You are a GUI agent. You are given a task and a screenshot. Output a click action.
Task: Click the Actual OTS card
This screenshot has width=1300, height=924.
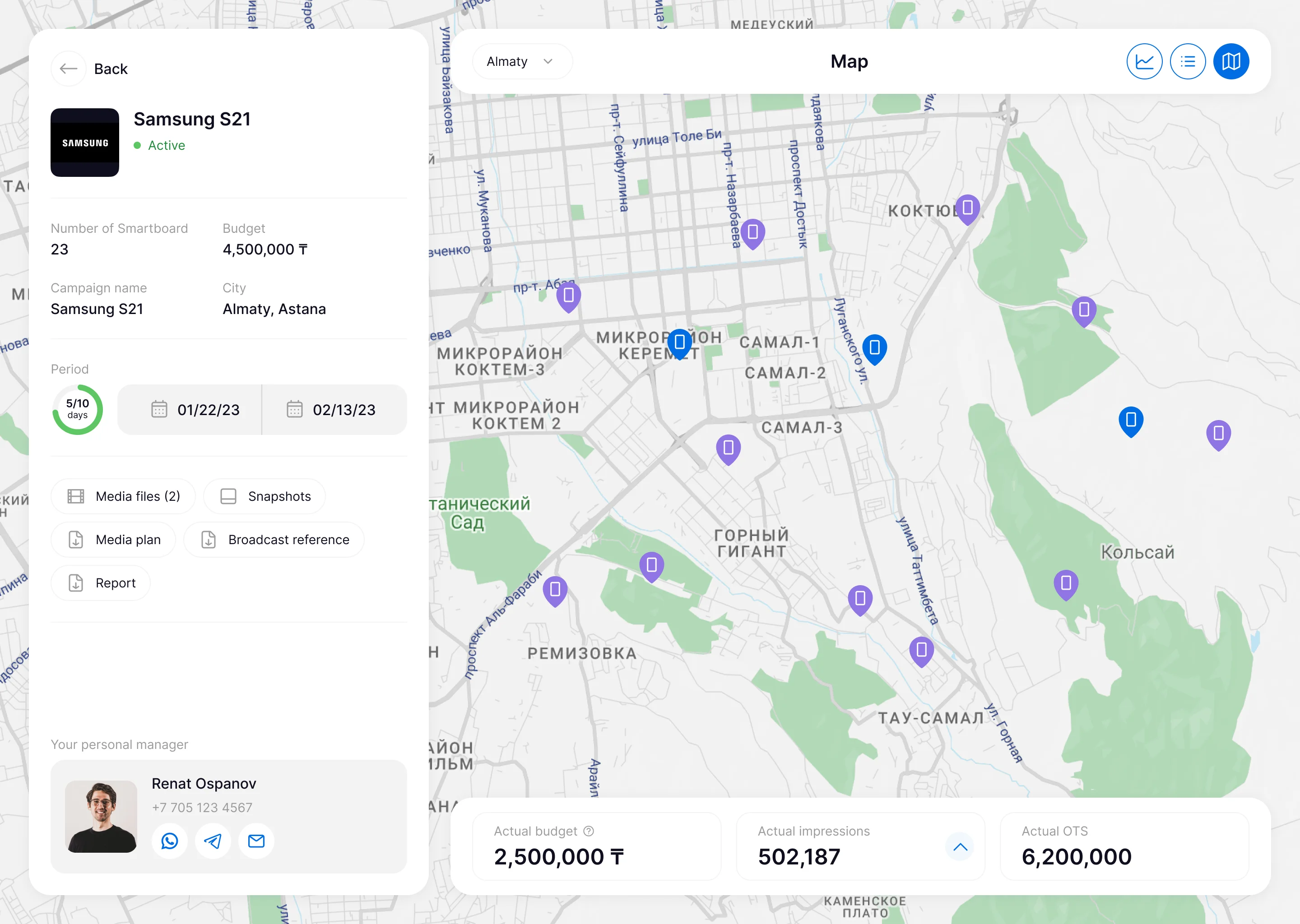point(1124,846)
